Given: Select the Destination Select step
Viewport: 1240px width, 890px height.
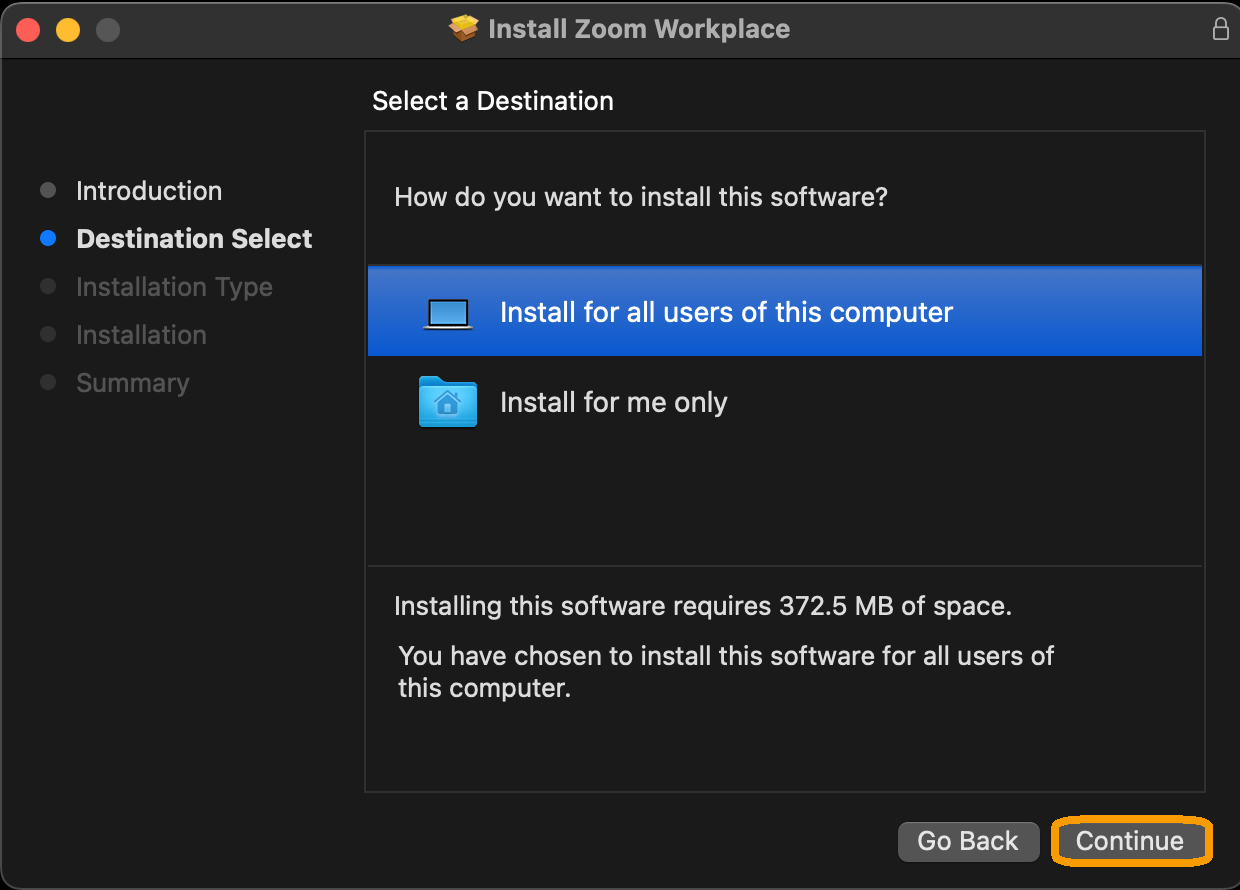Looking at the screenshot, I should pos(194,239).
